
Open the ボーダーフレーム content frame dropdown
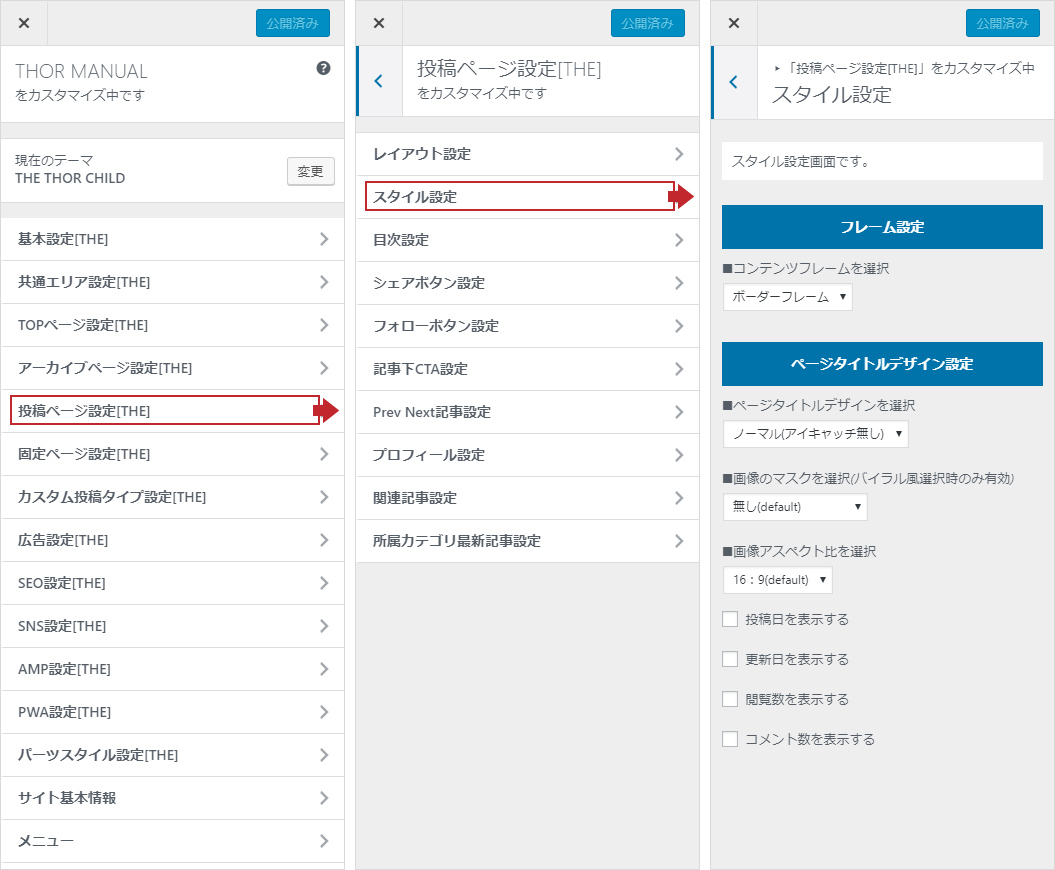(788, 297)
